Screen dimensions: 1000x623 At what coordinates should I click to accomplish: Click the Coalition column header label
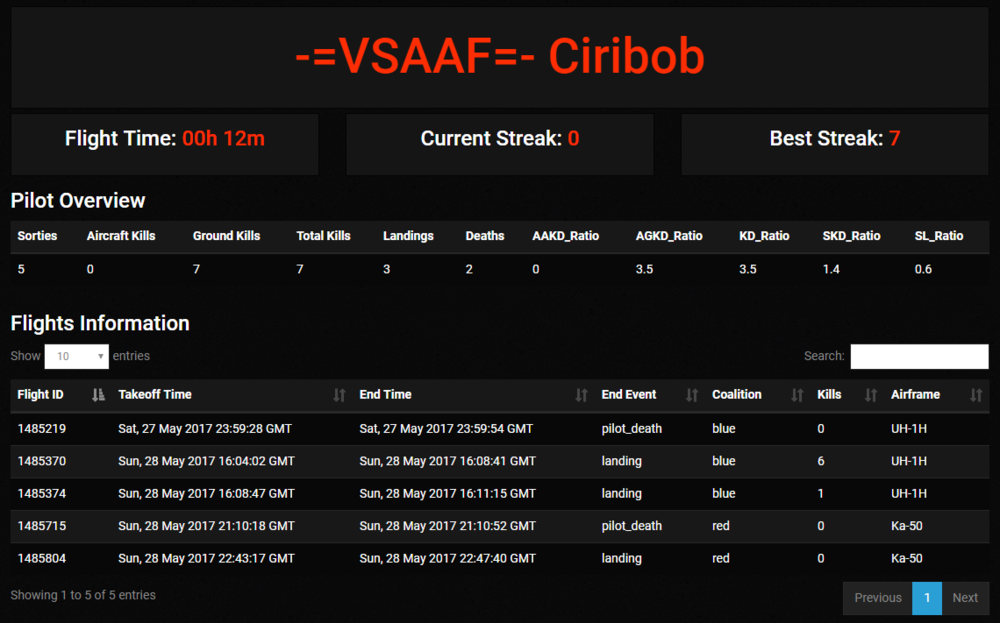pos(737,395)
